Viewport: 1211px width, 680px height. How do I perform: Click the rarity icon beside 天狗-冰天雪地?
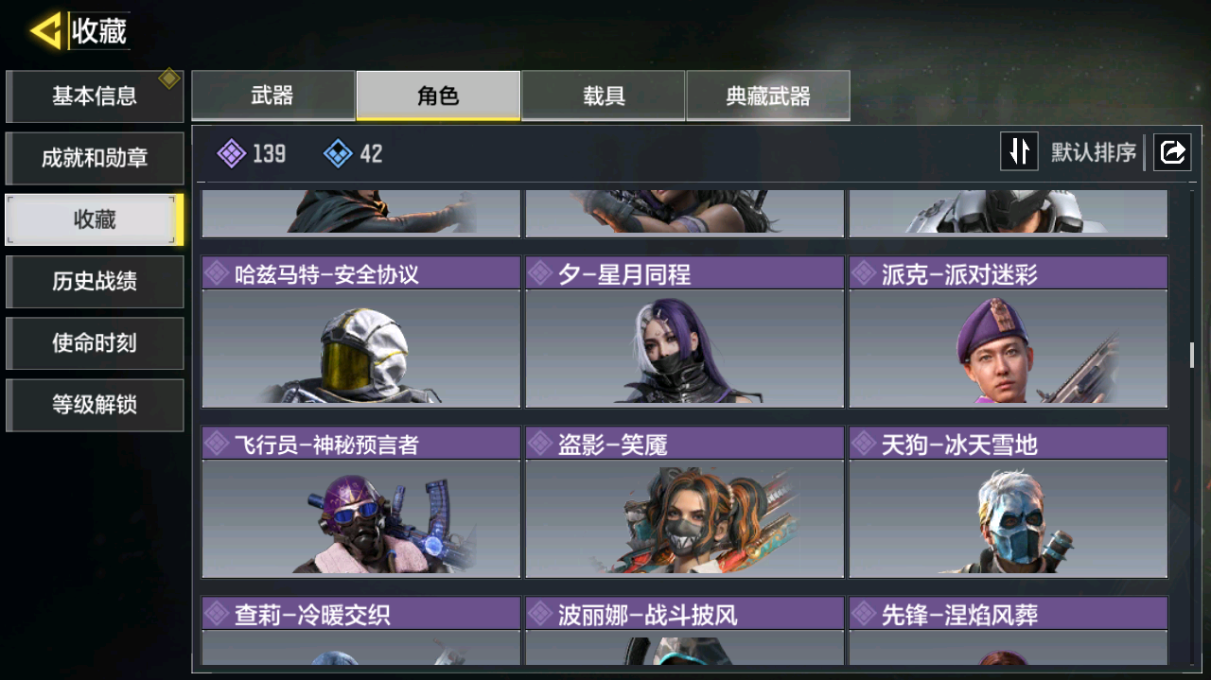click(x=864, y=445)
